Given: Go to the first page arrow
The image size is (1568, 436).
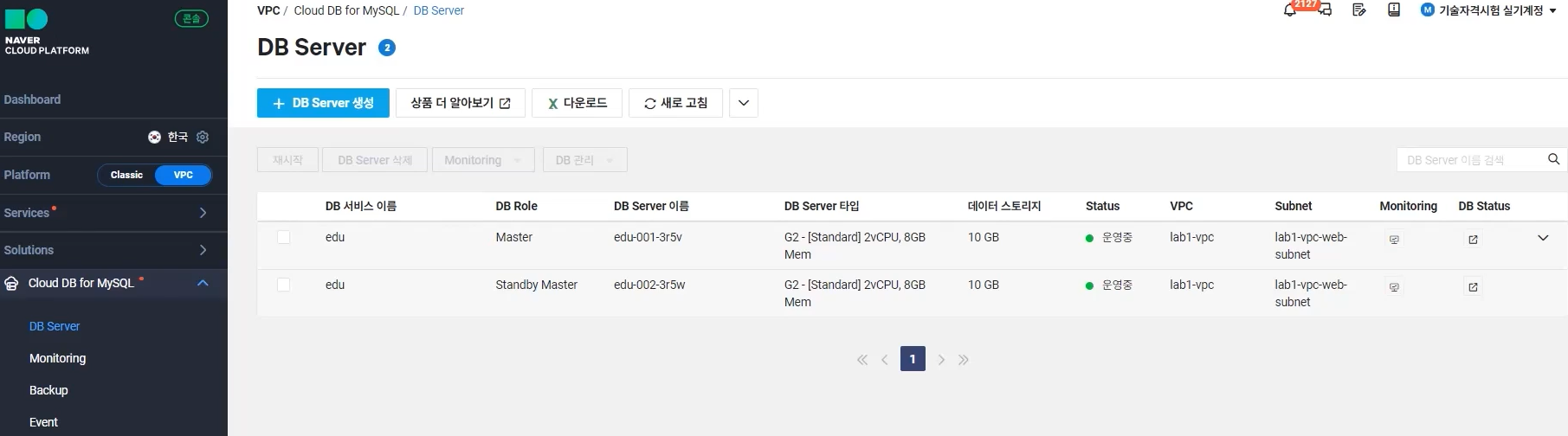Looking at the screenshot, I should [x=862, y=360].
